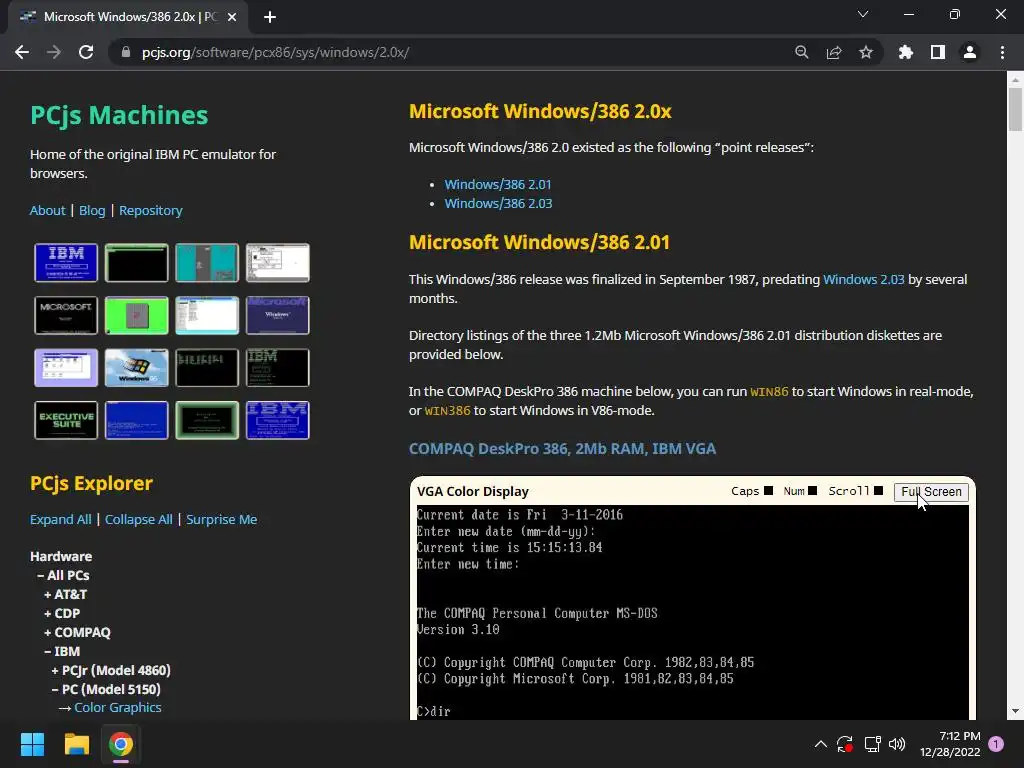Screen dimensions: 1024x768
Task: Expand the COMPAQ tree node
Action: click(x=77, y=632)
